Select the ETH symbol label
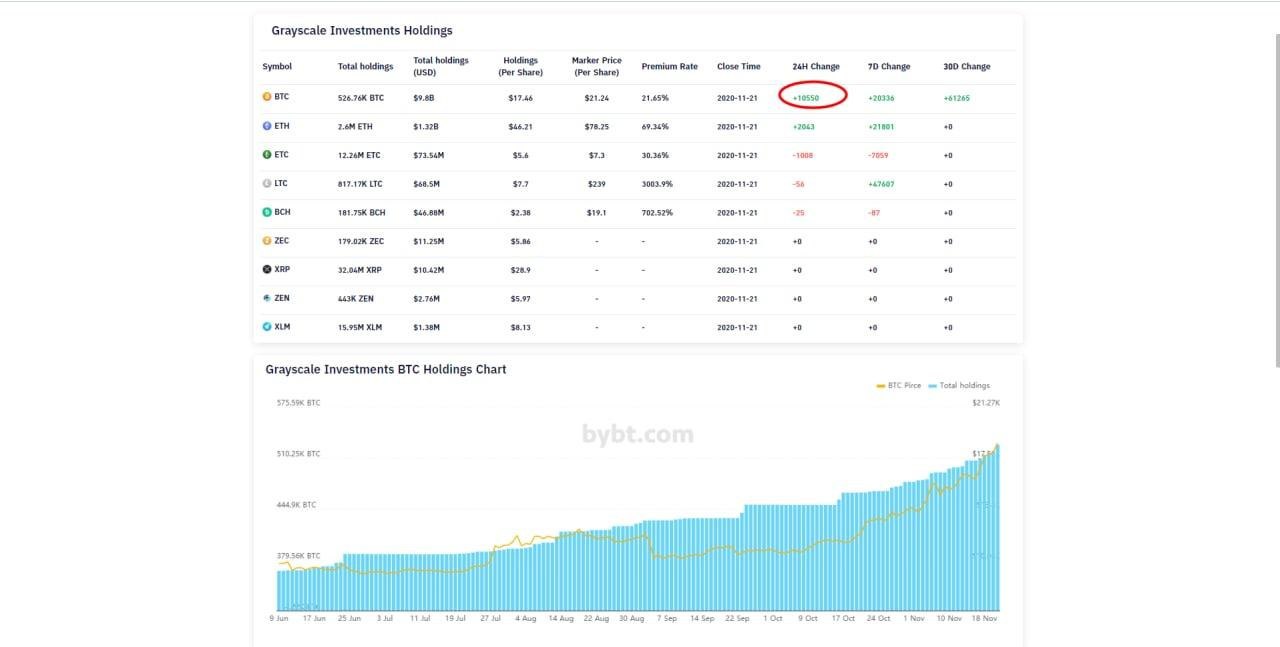The width and height of the screenshot is (1280, 647). (282, 126)
